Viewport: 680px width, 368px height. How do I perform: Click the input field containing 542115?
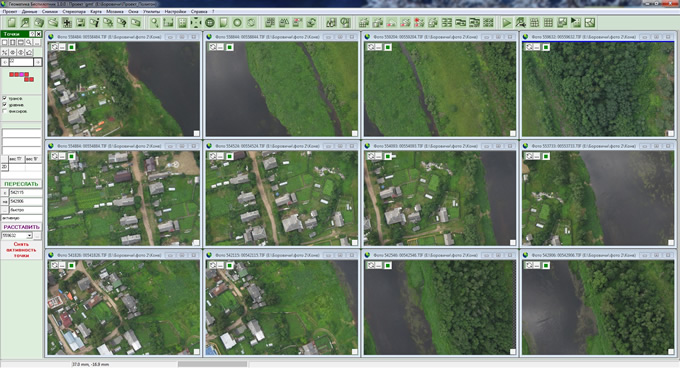[26, 192]
